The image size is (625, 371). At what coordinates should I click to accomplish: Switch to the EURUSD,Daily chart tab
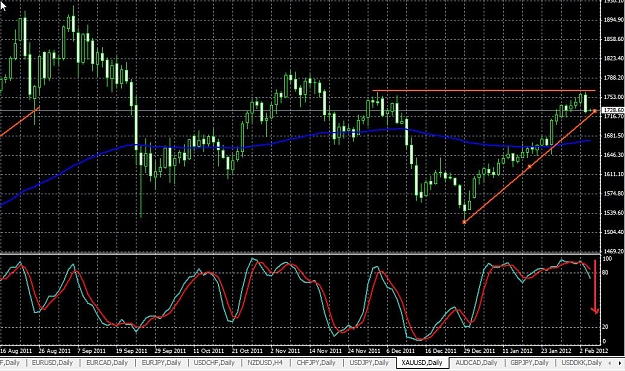click(x=52, y=363)
